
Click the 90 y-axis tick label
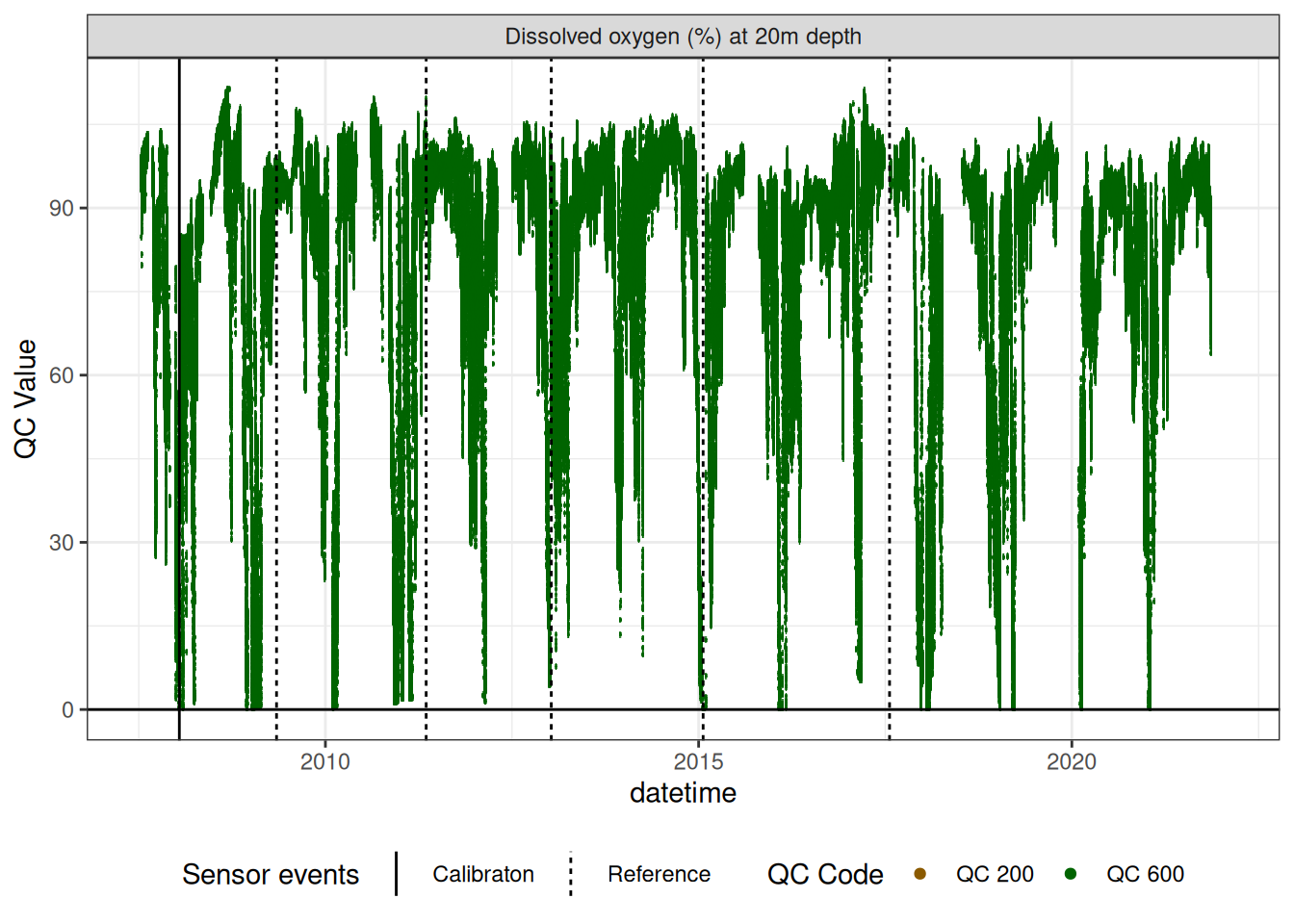pos(62,208)
